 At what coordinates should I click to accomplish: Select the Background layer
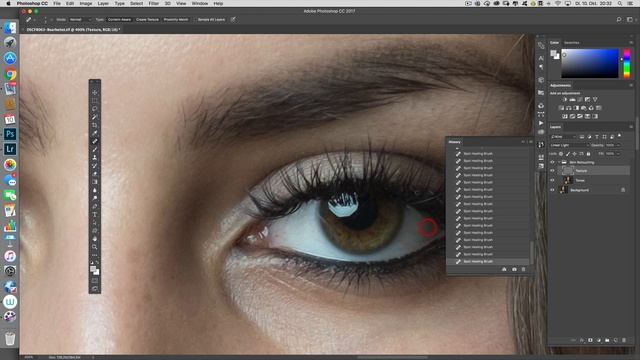point(589,190)
